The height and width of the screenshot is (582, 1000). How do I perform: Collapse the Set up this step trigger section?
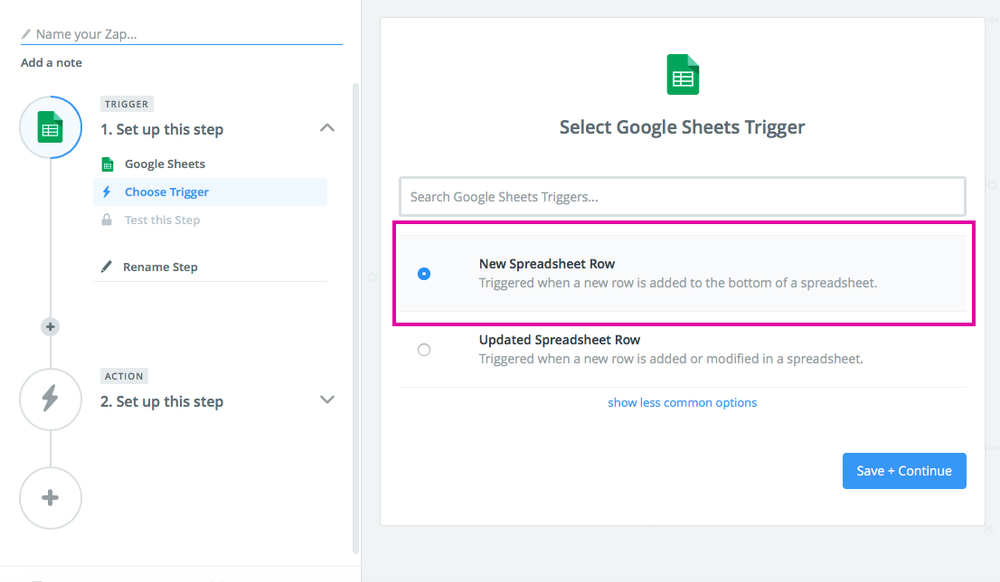pos(327,128)
